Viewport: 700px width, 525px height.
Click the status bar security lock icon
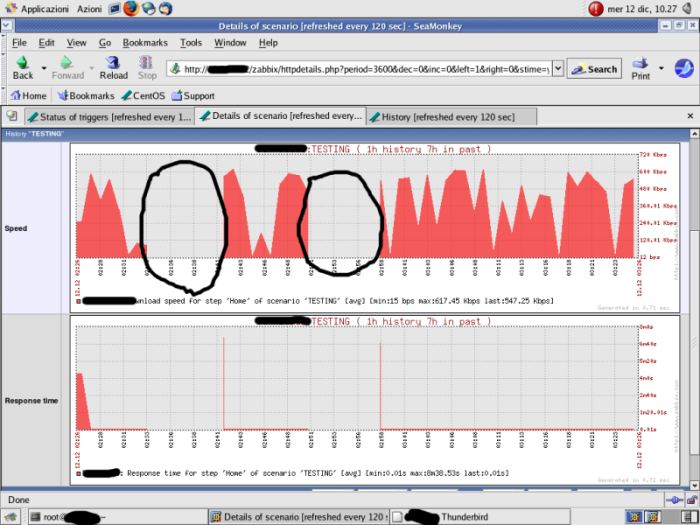690,500
